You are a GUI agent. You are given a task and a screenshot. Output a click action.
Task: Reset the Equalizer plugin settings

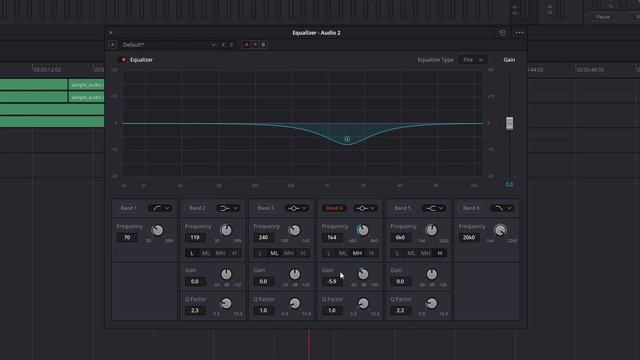(x=502, y=33)
